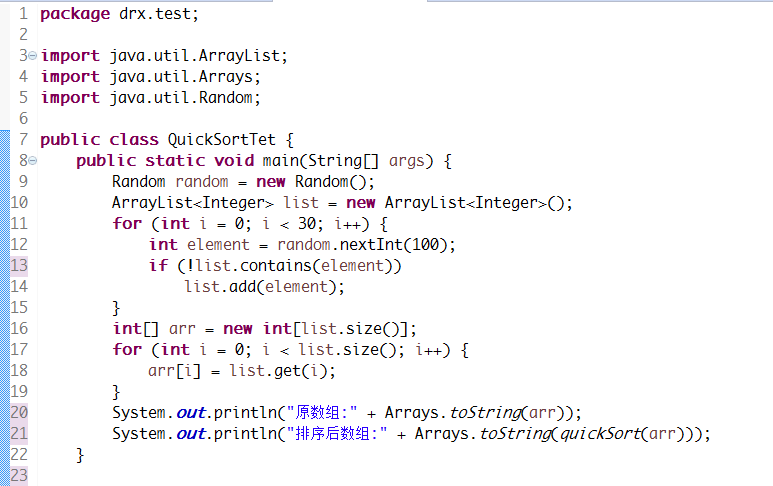Click the list.add(element) statement
The height and width of the screenshot is (486, 773).
click(x=264, y=286)
